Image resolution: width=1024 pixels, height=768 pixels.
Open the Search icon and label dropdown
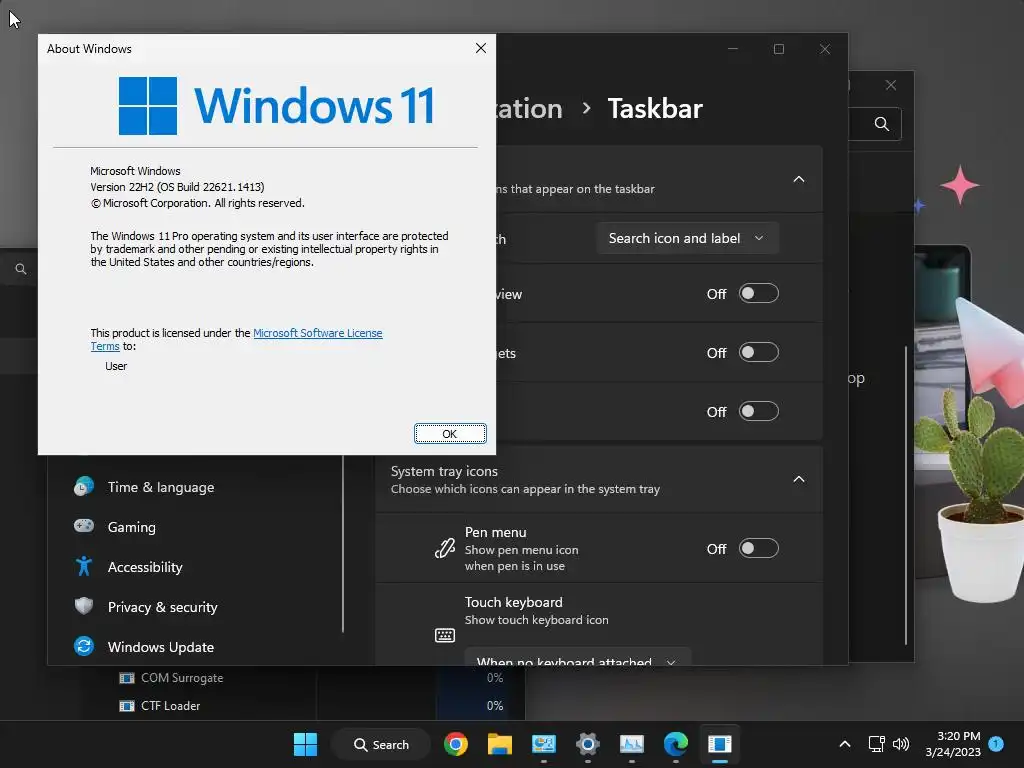tap(686, 238)
